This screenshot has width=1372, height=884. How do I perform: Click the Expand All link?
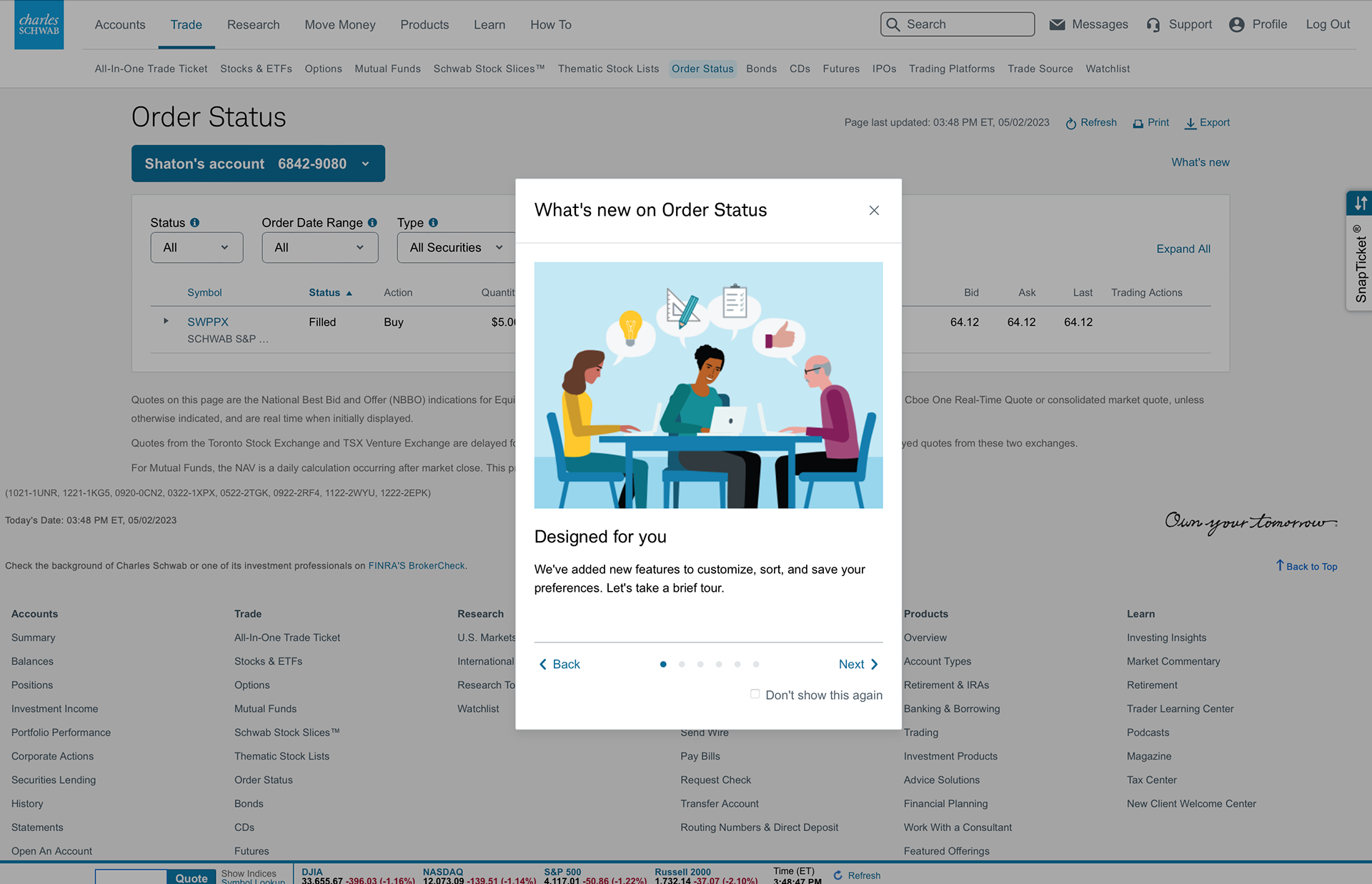click(x=1183, y=249)
